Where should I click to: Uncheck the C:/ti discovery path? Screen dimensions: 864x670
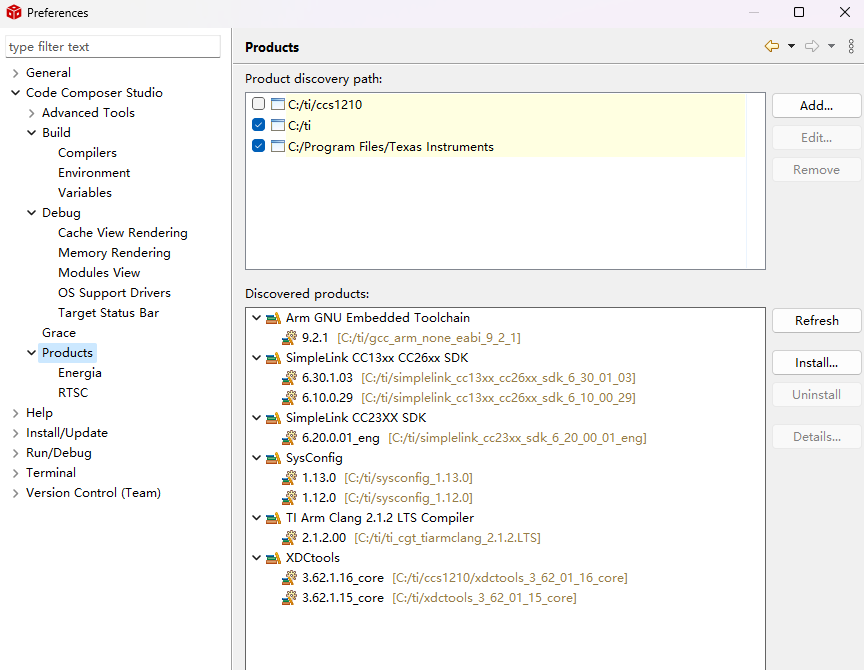259,125
